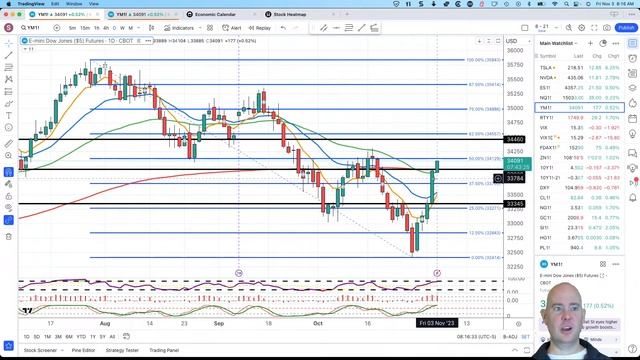Click the compare symbol plus circle
Viewport: 640px width, 360px height.
[57, 28]
